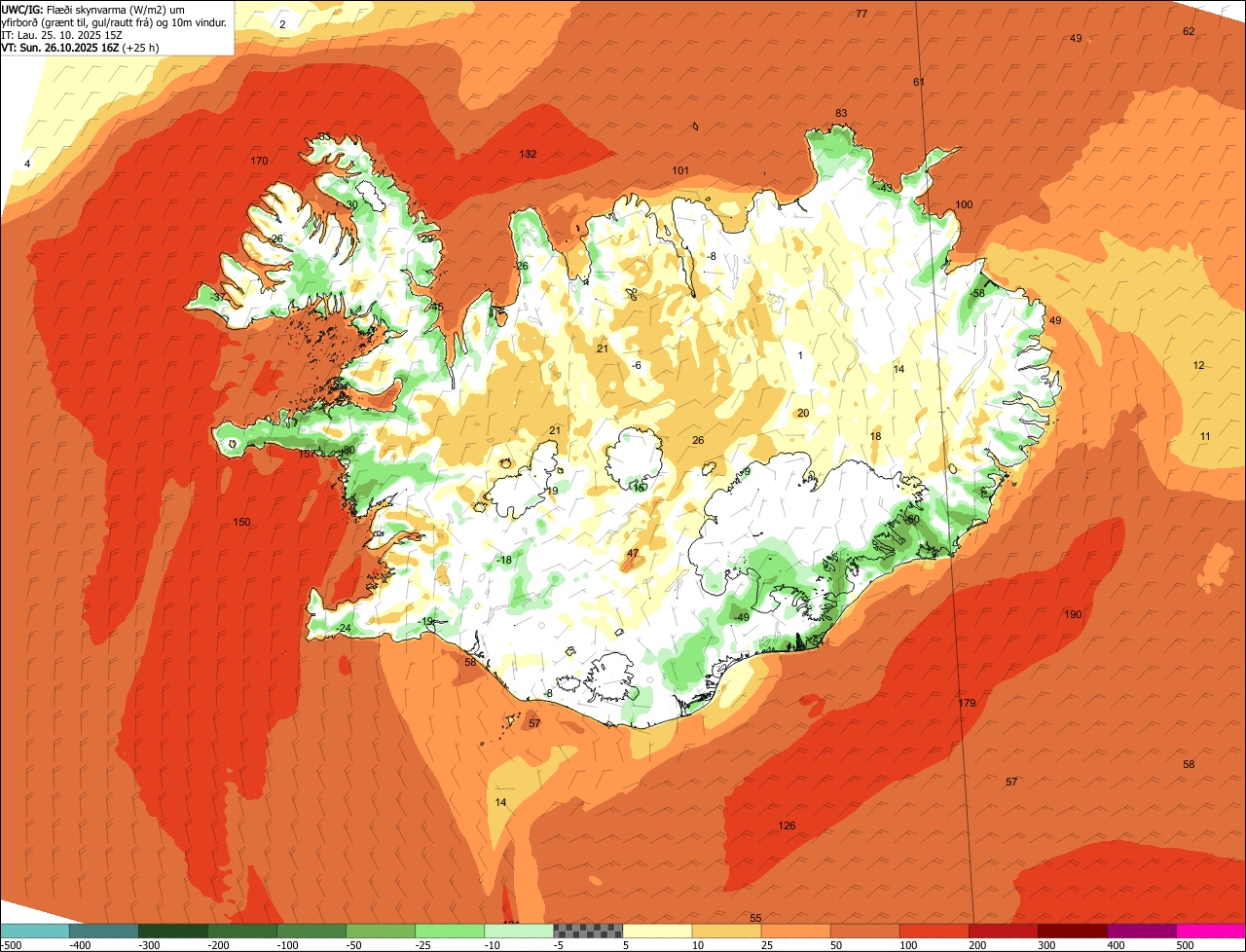
Task: Click the map value -37
Action: point(218,298)
